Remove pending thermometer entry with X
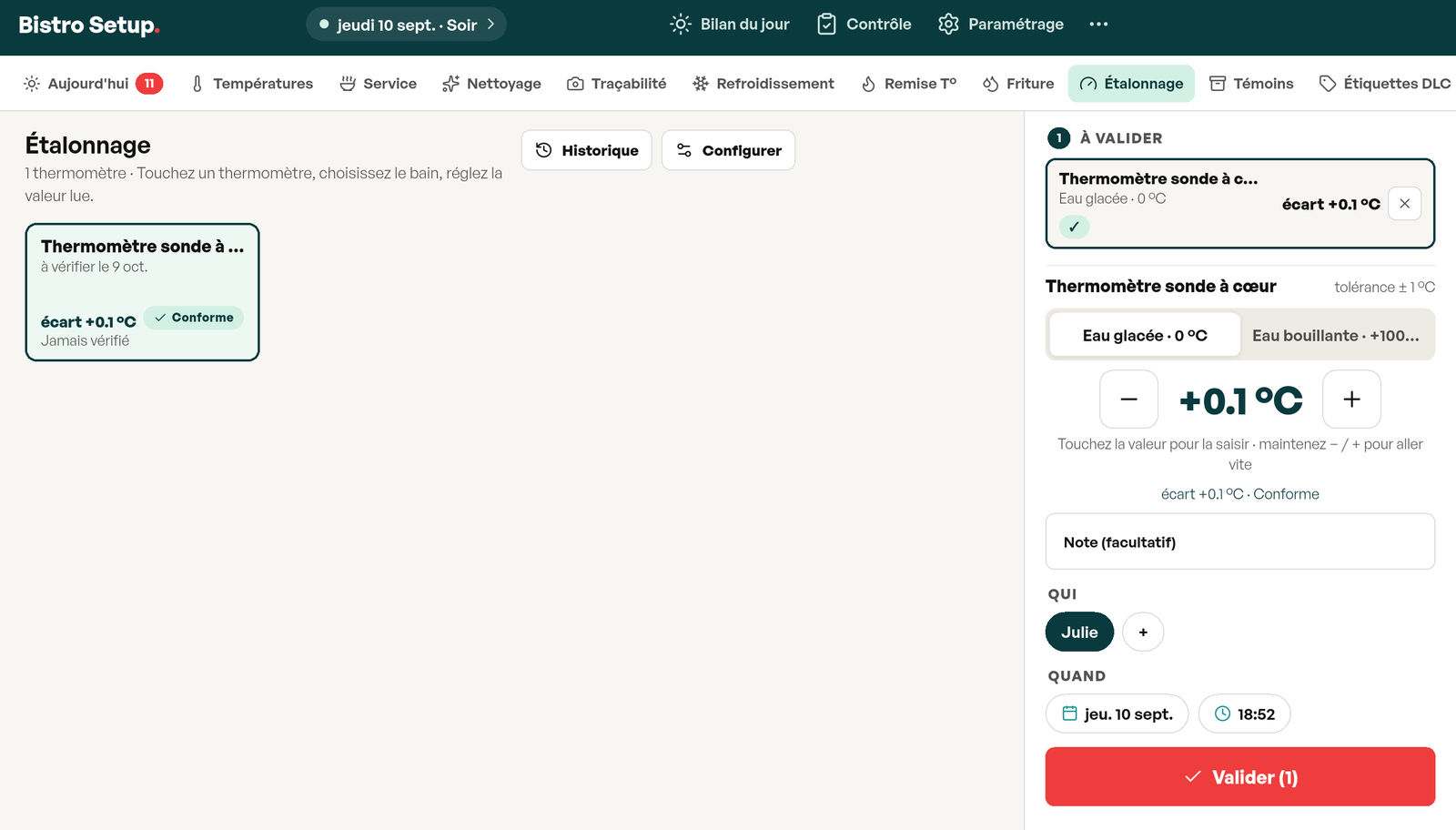The image size is (1456, 830). tap(1405, 204)
